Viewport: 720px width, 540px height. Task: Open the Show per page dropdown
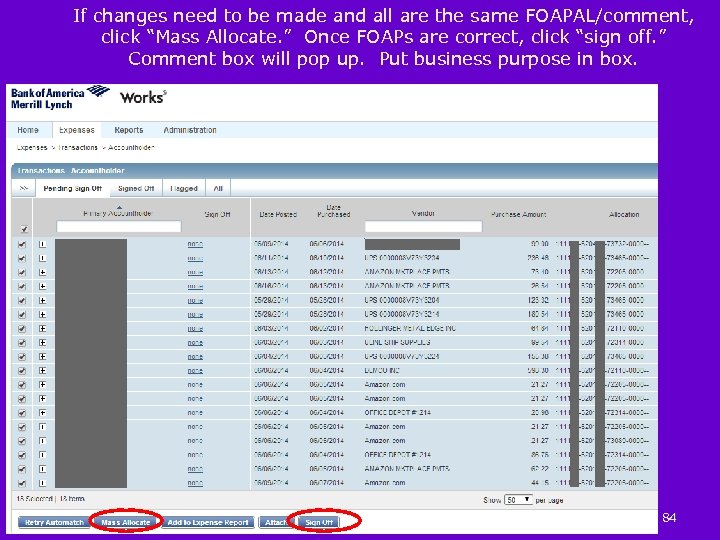click(x=518, y=500)
